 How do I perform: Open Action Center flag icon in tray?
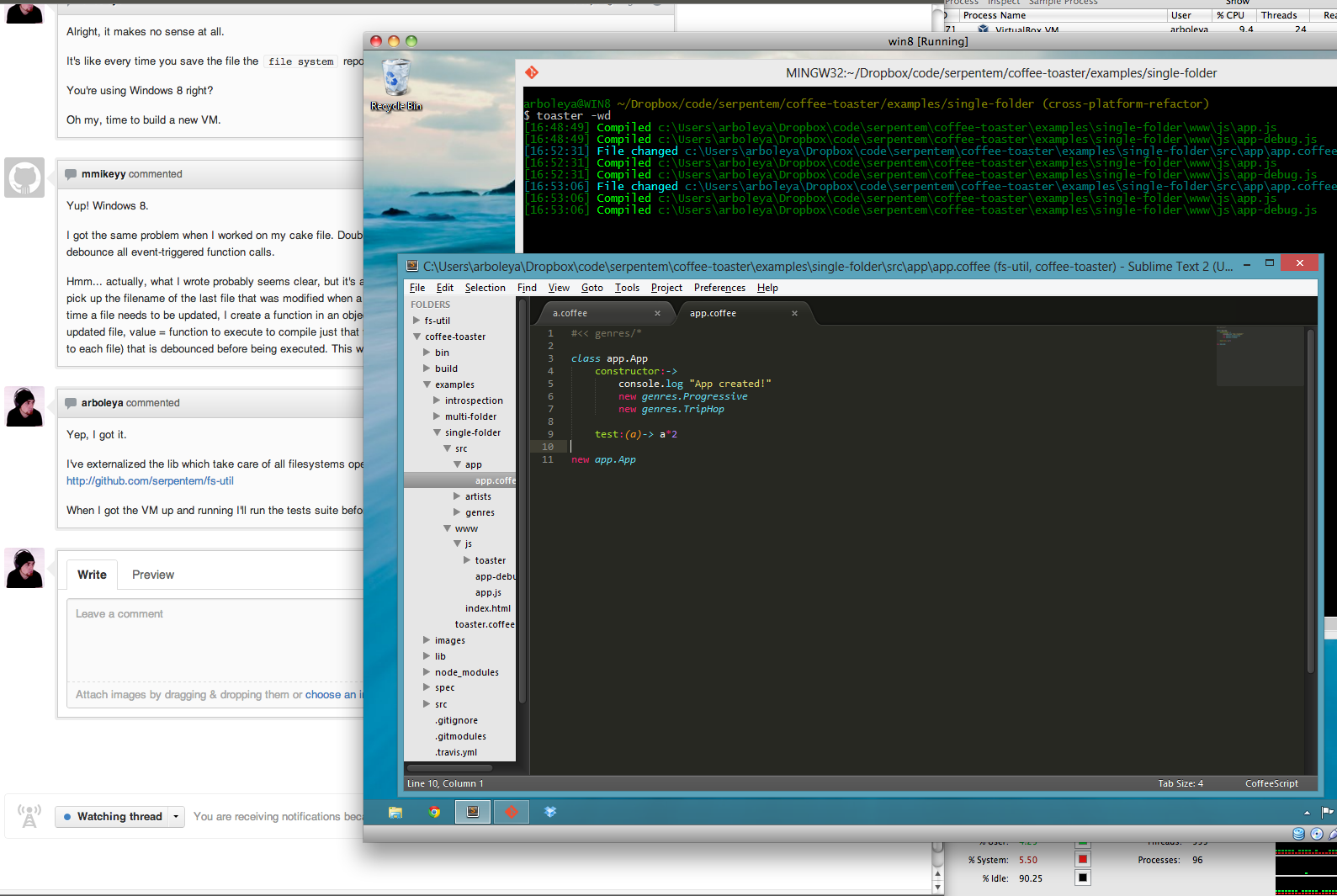[1327, 812]
